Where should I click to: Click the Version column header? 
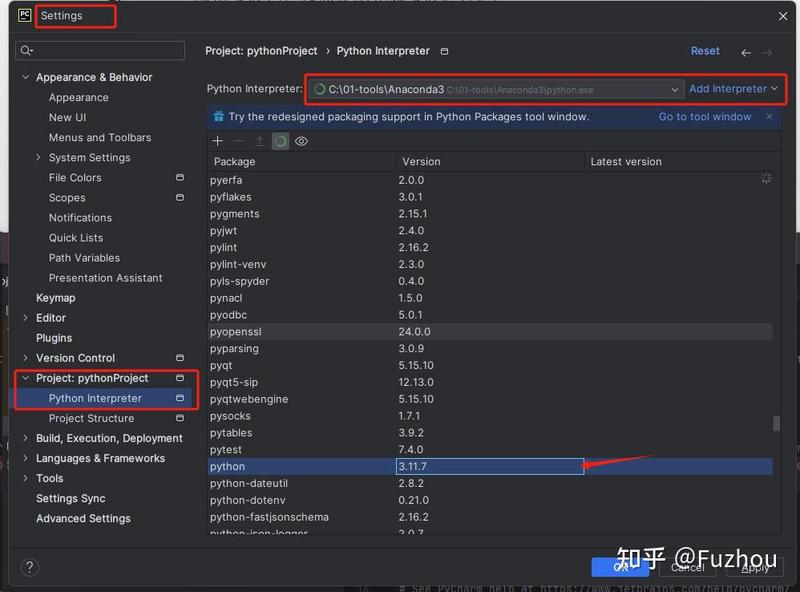coord(490,162)
